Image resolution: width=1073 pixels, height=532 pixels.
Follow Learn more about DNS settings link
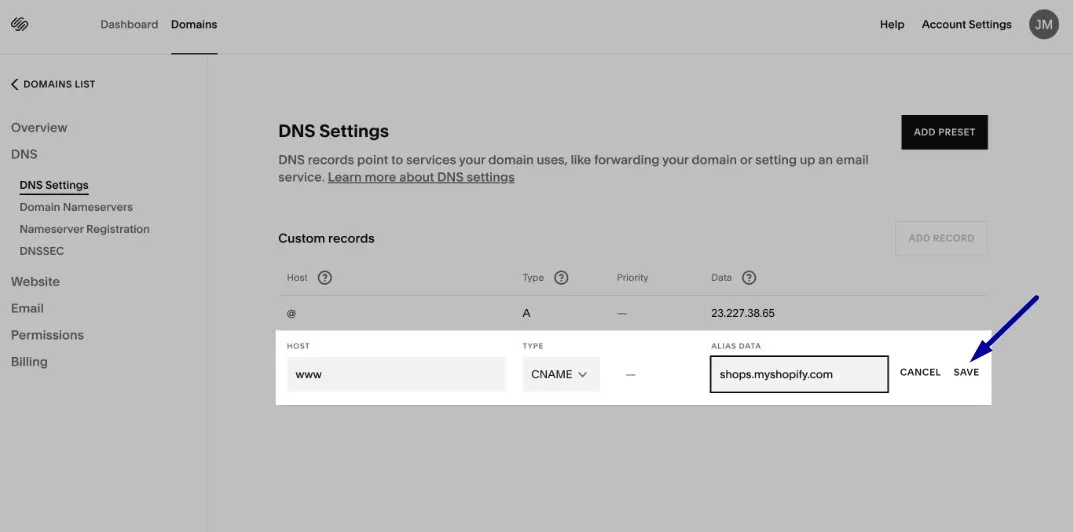pos(421,177)
